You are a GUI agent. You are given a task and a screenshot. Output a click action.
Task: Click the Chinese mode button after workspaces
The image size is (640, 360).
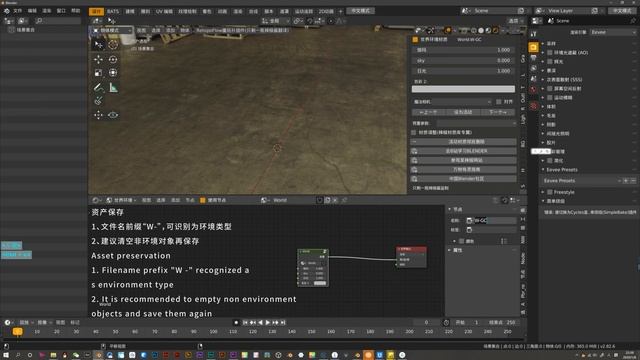[360, 11]
